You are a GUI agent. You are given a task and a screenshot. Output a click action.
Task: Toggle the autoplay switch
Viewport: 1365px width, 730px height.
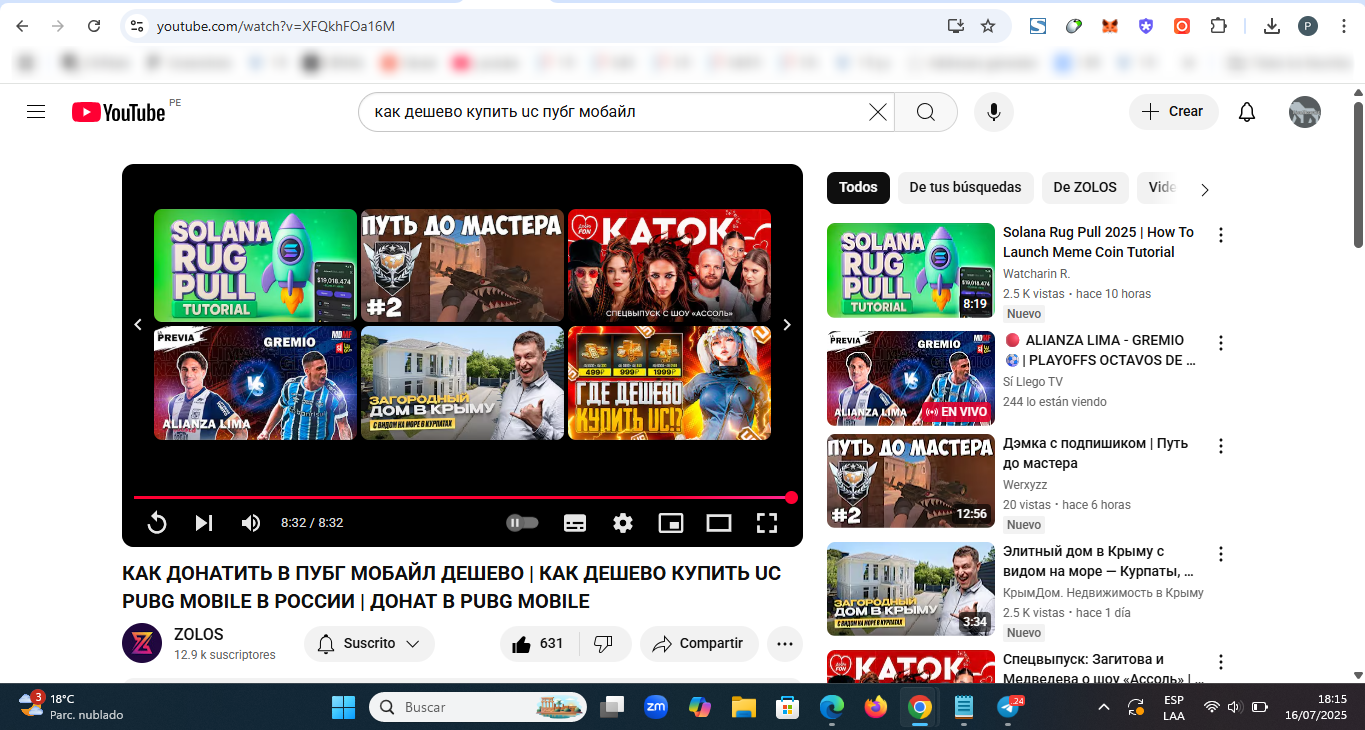[522, 522]
